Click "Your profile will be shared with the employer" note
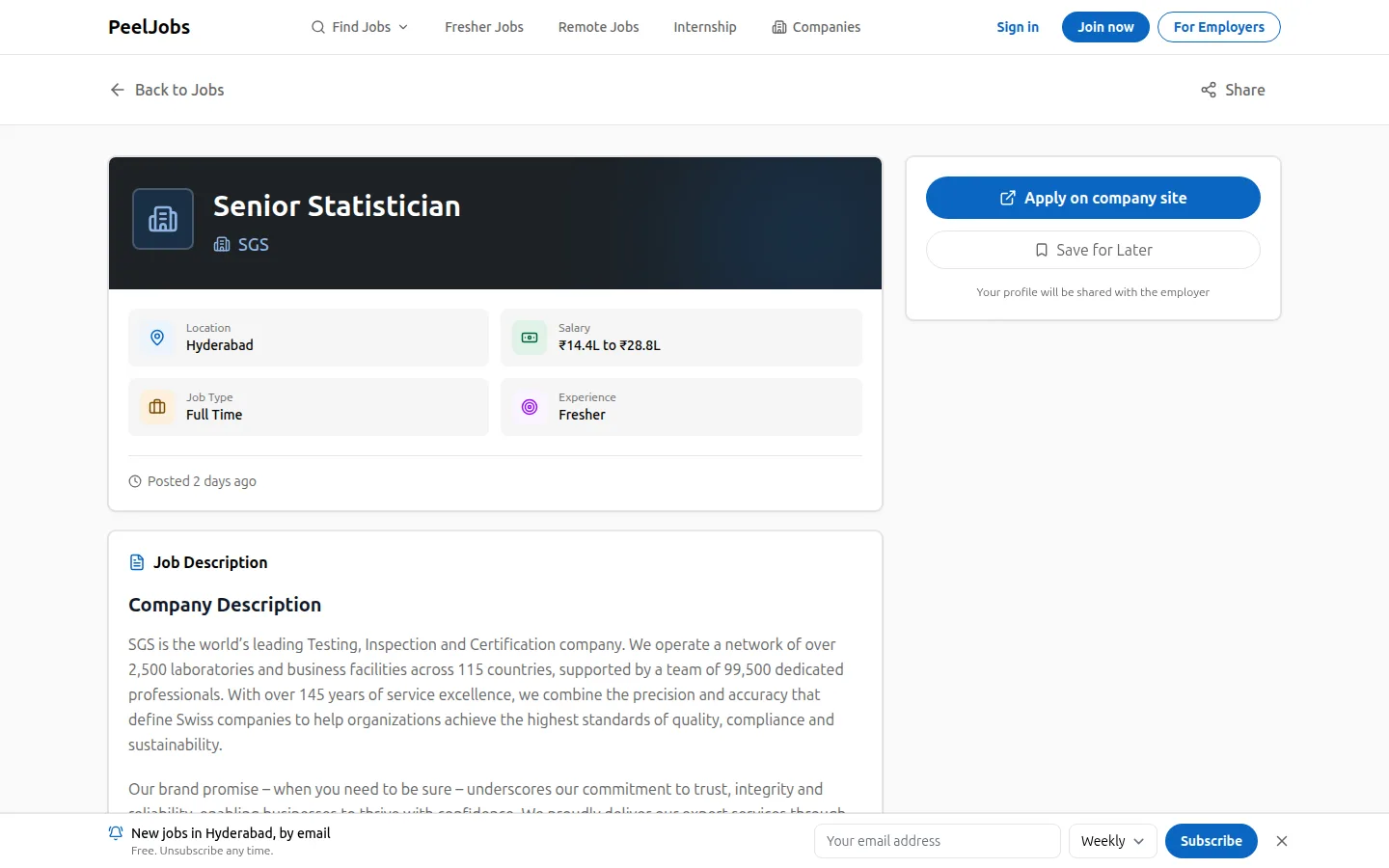 pos(1093,292)
